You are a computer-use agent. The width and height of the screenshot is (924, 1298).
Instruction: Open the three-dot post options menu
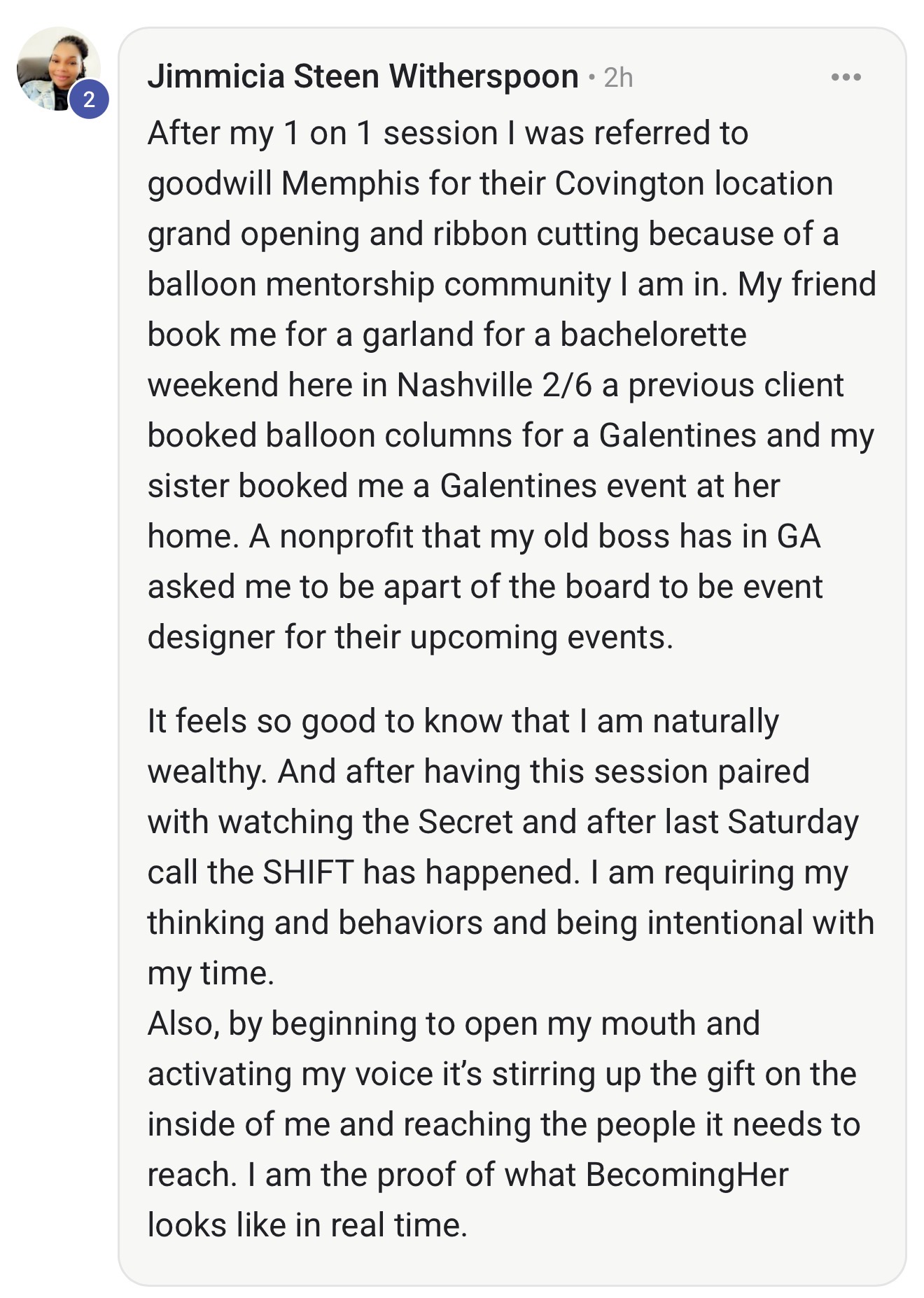pos(846,77)
